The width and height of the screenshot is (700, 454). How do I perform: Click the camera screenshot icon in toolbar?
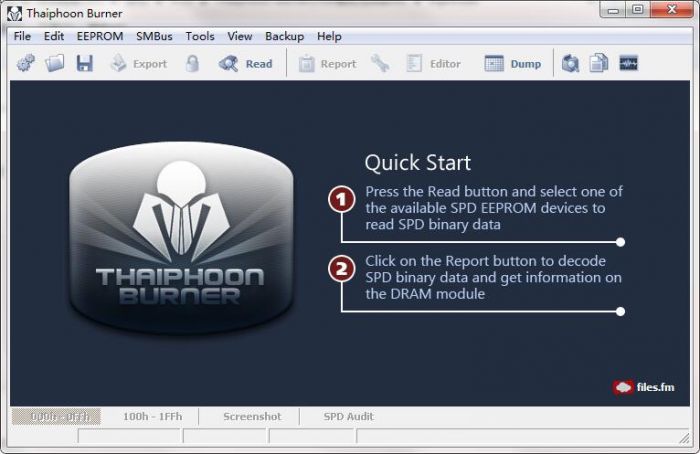[x=570, y=64]
